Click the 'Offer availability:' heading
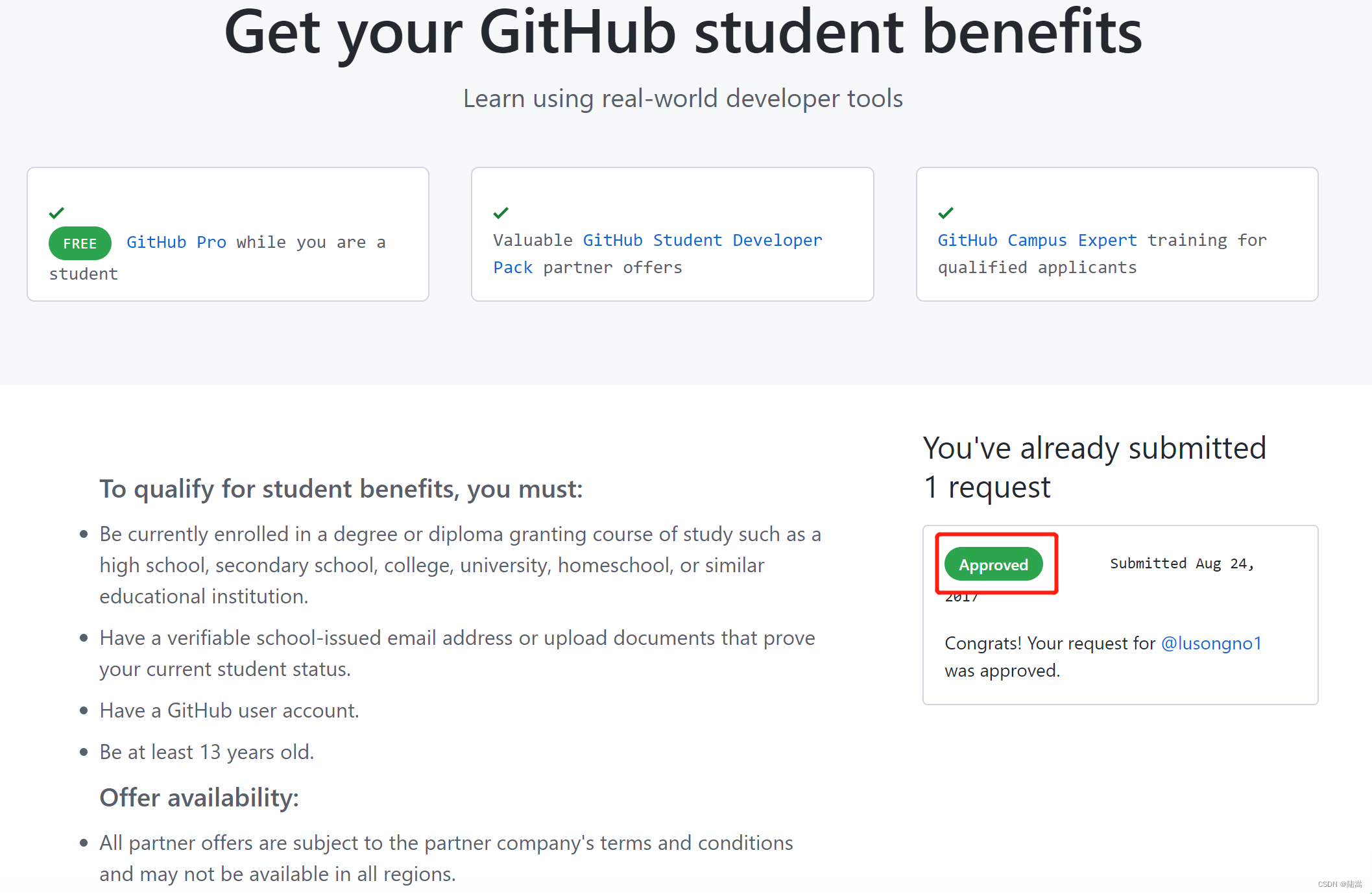 tap(199, 798)
